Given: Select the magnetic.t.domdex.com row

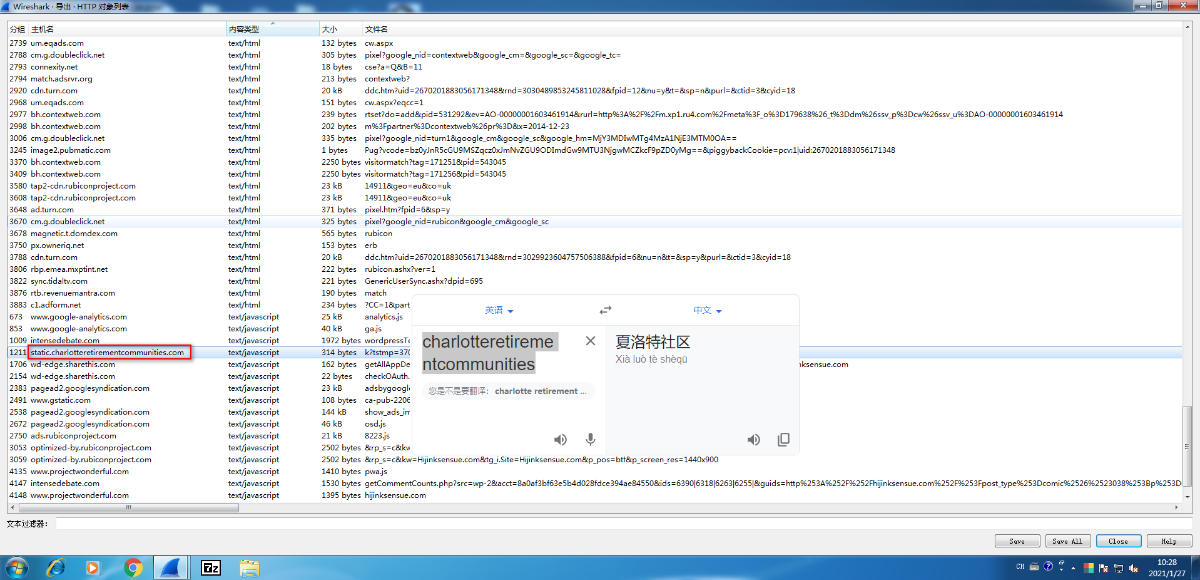Looking at the screenshot, I should click(x=593, y=233).
